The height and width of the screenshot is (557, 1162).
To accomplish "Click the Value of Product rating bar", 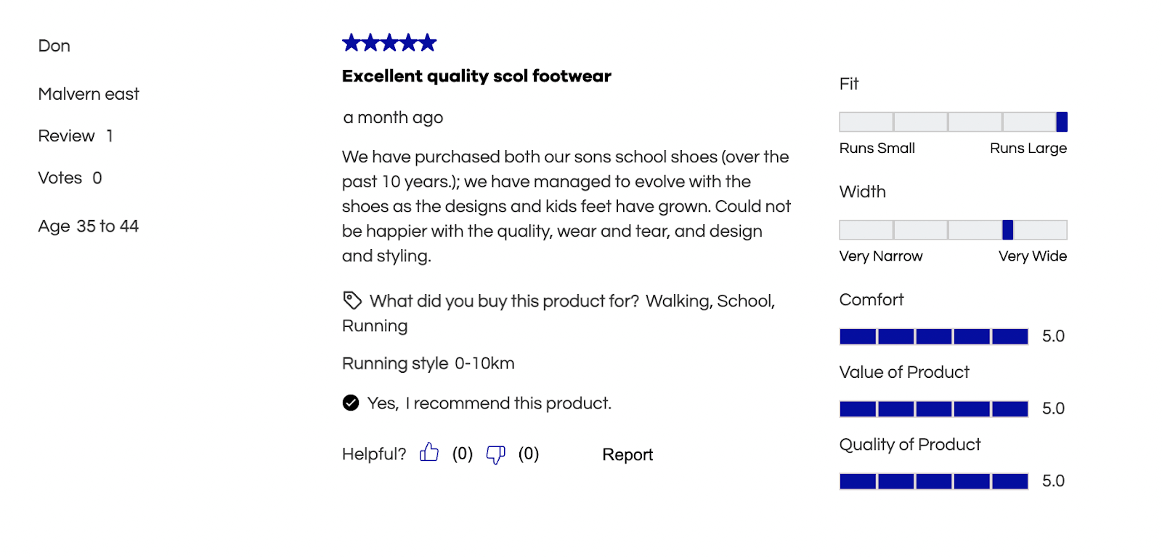I will (x=934, y=409).
